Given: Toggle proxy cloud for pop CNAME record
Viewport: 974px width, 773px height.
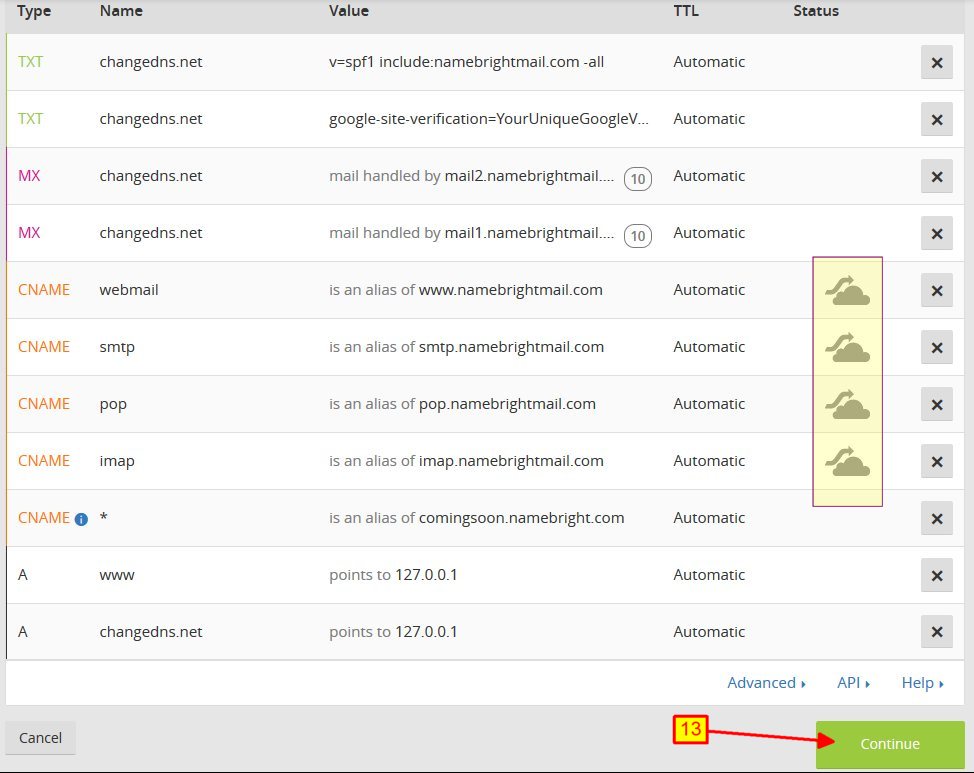Looking at the screenshot, I should [x=847, y=404].
